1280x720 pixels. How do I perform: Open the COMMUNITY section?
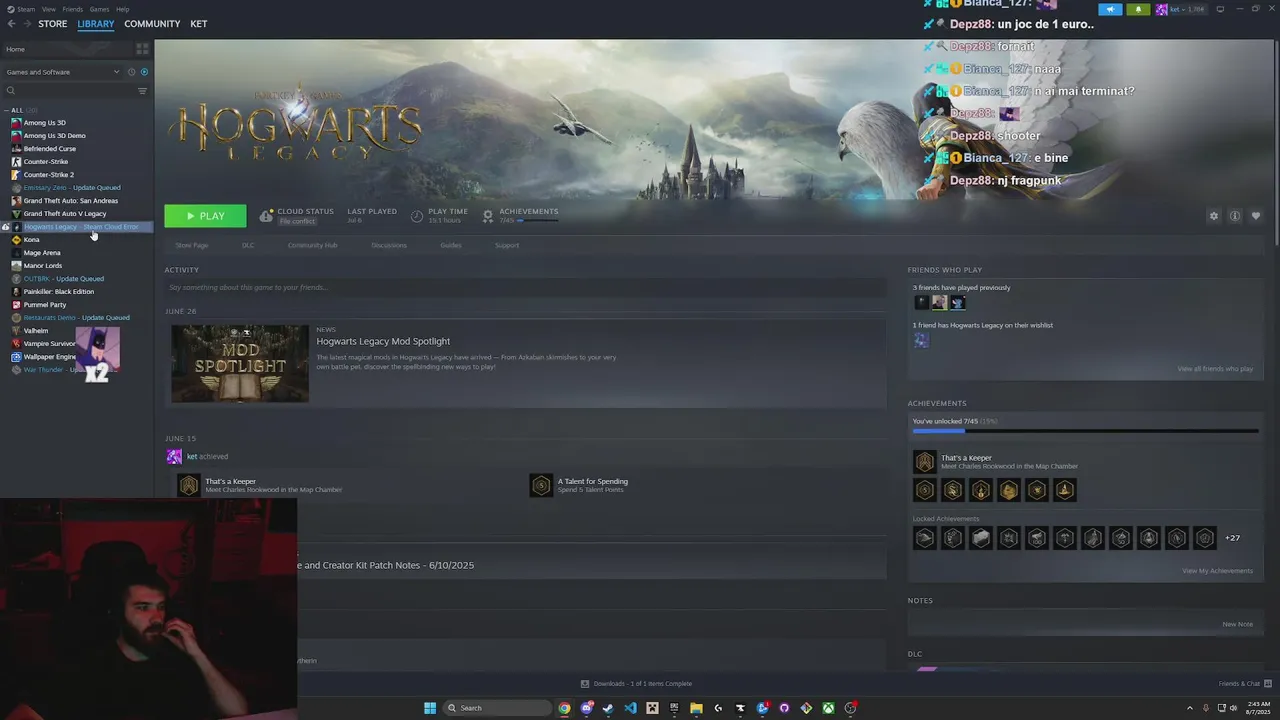tap(152, 24)
